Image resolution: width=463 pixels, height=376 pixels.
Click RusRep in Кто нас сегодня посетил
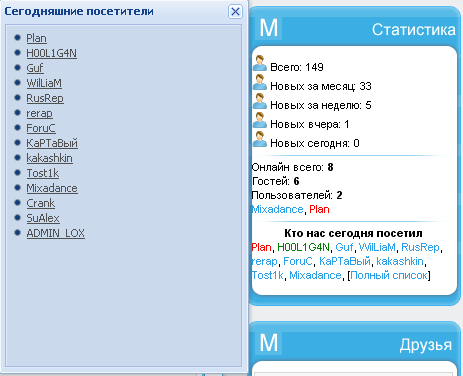click(420, 247)
